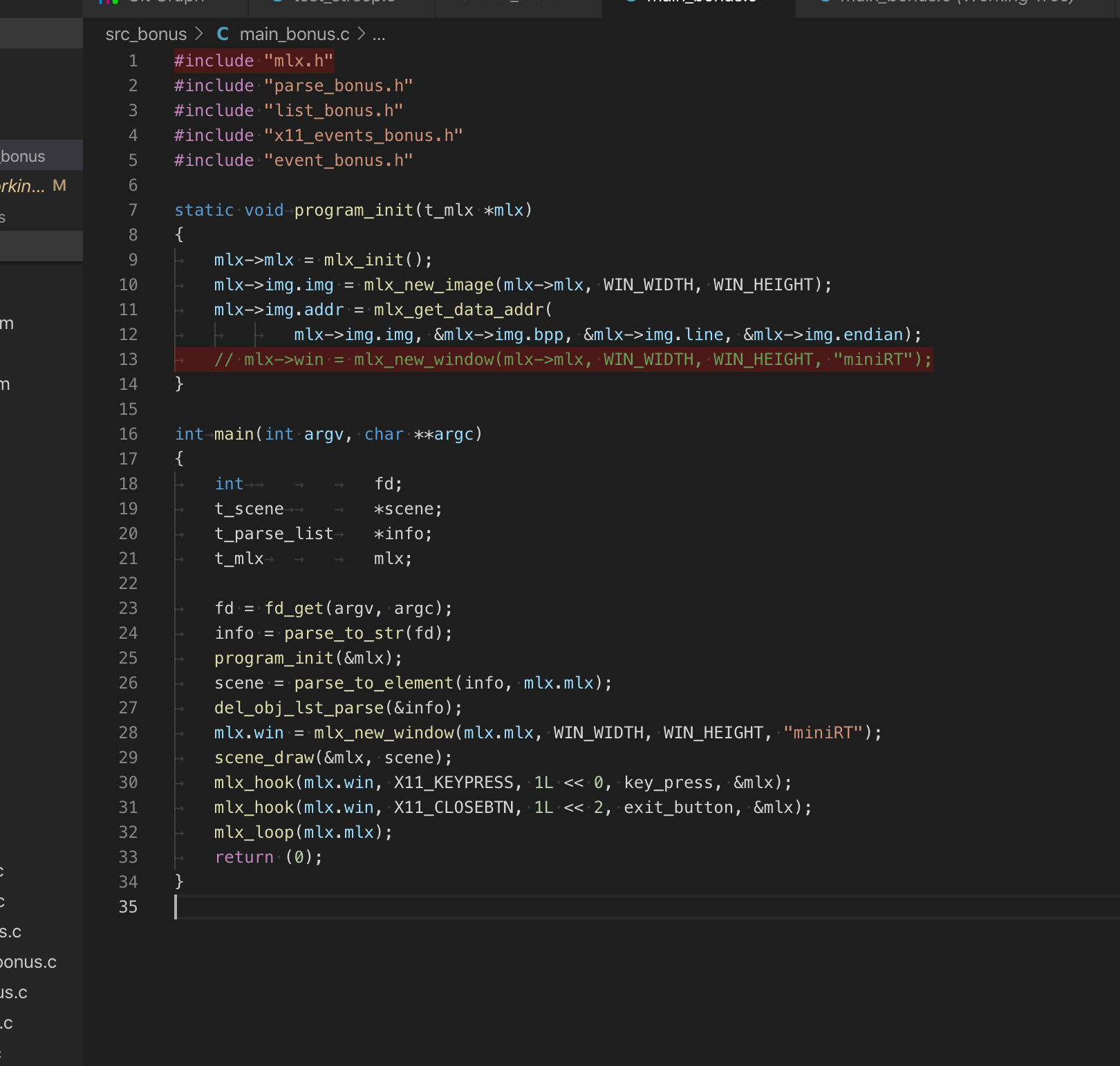Open the src_bonus breadcrumb item
The image size is (1120, 1066).
point(145,33)
